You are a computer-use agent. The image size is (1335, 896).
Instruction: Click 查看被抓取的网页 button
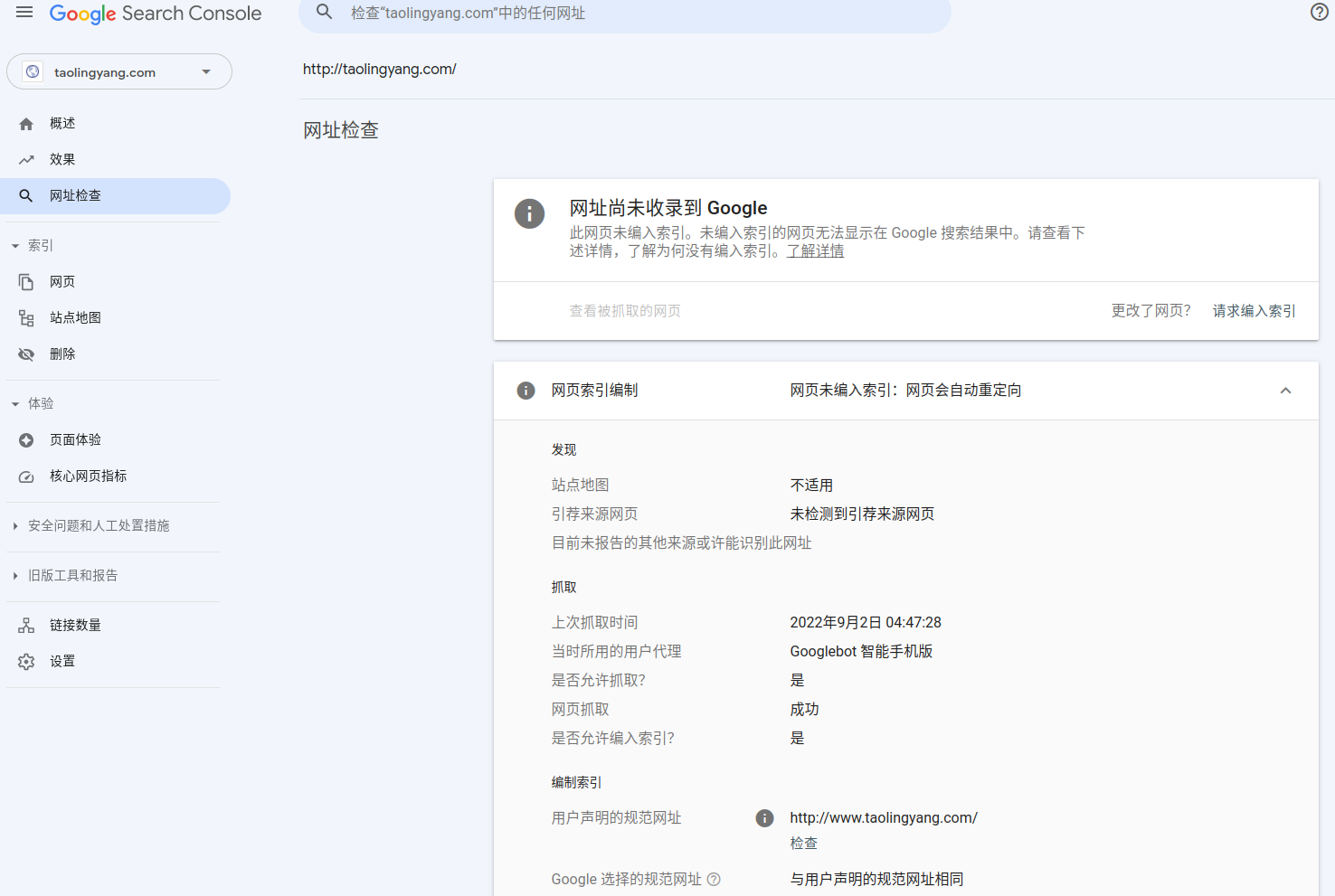pyautogui.click(x=625, y=311)
